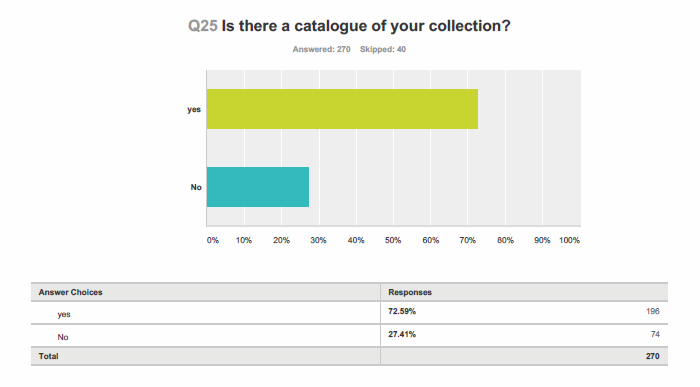This screenshot has width=700, height=387.
Task: Click the 70% axis tick
Action: pos(467,240)
